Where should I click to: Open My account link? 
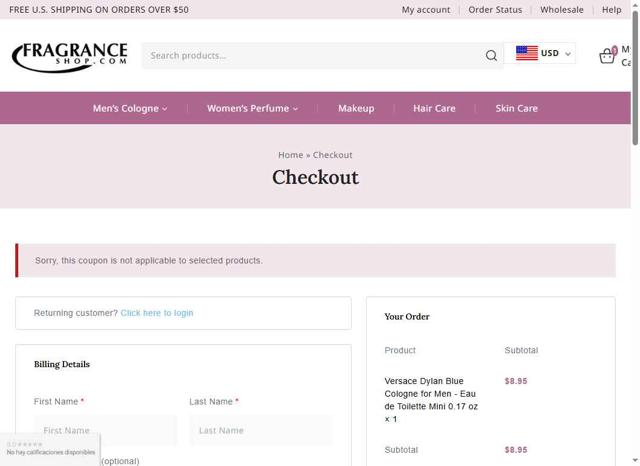426,10
